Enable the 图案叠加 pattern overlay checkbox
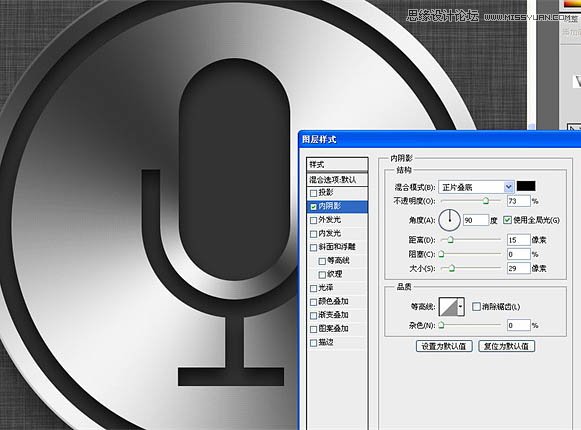 coord(313,329)
